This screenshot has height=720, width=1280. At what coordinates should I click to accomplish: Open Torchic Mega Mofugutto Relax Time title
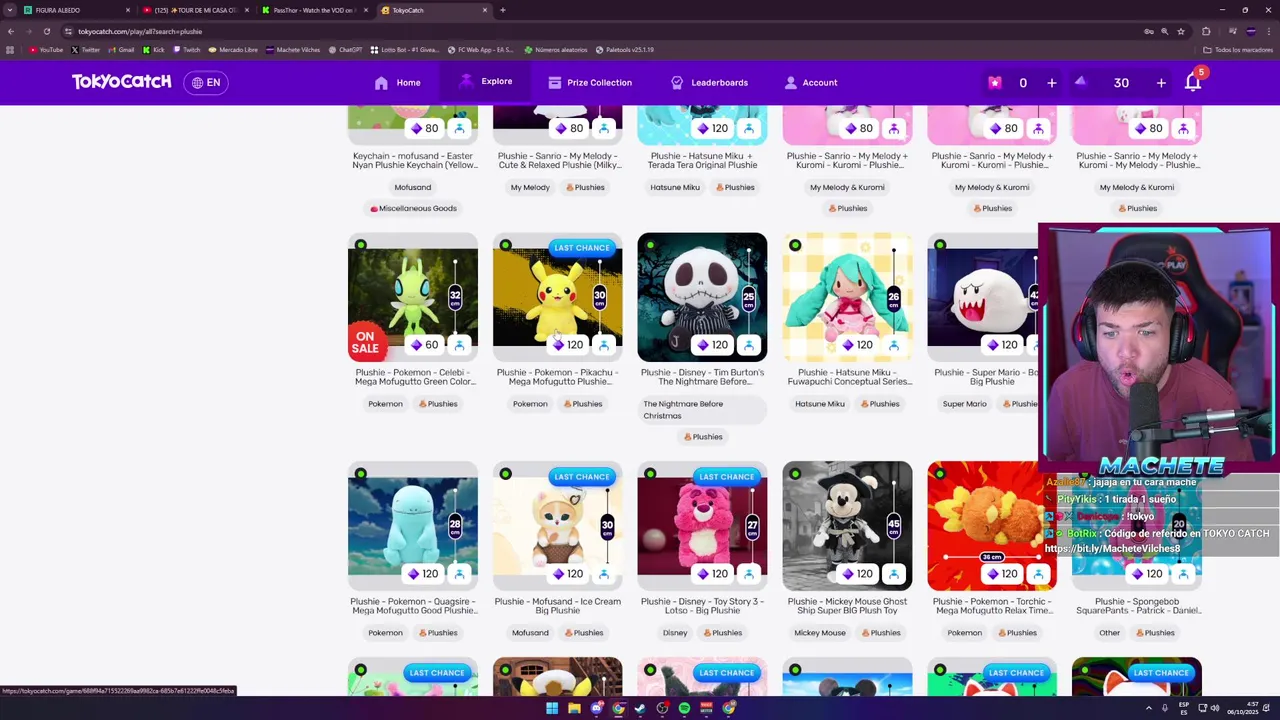992,606
